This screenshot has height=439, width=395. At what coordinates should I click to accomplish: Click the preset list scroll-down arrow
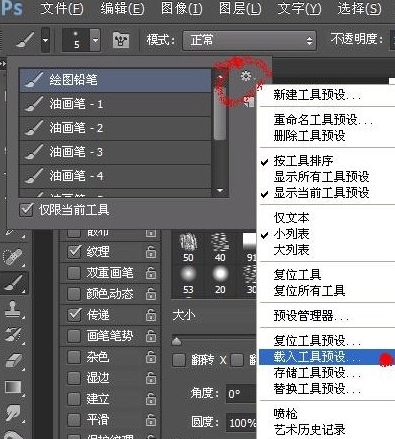pos(220,190)
